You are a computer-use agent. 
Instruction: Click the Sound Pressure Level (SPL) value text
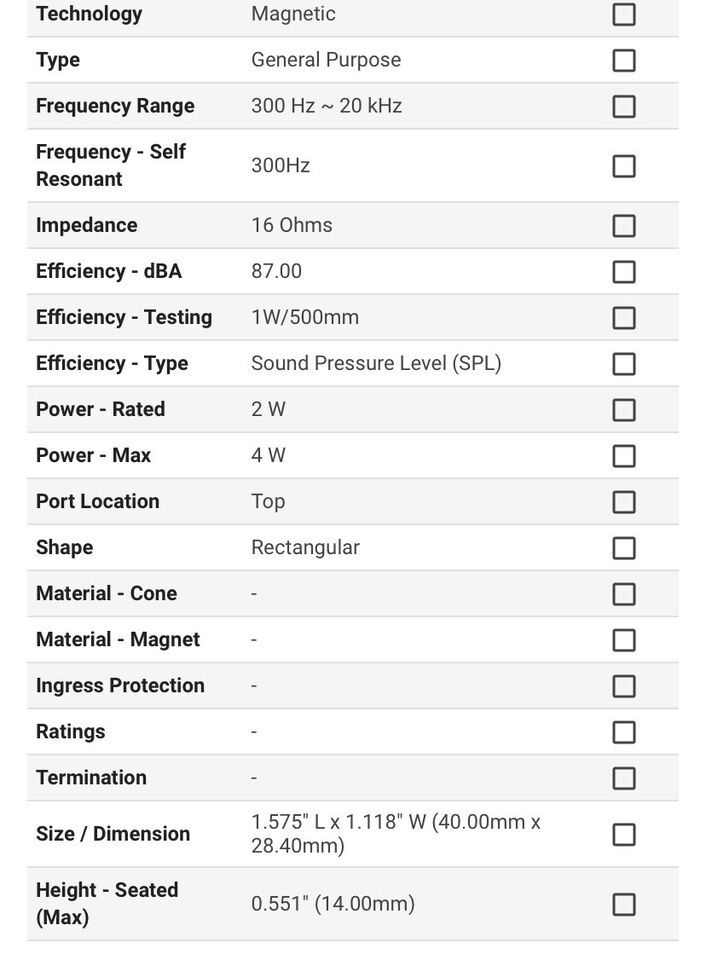(376, 364)
